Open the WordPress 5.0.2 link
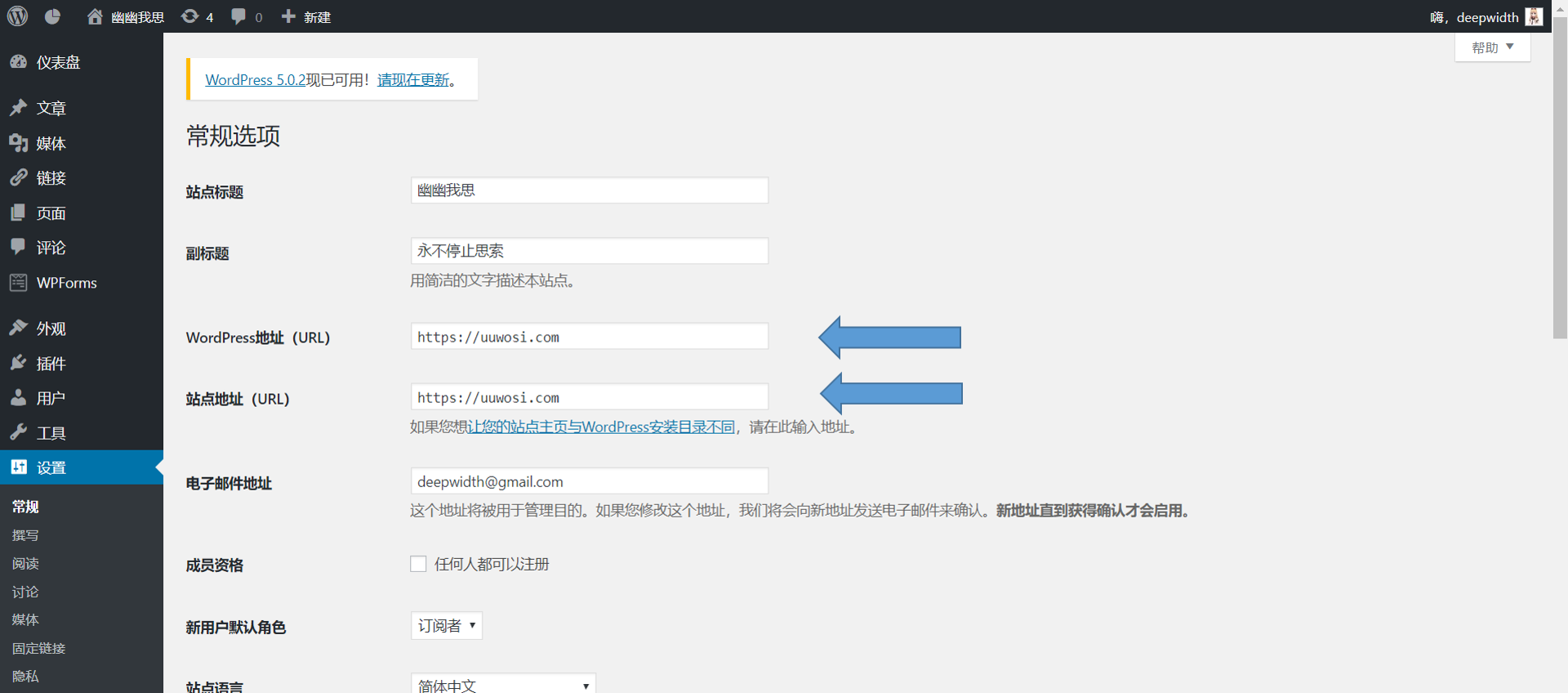The height and width of the screenshot is (693, 1568). coord(255,79)
